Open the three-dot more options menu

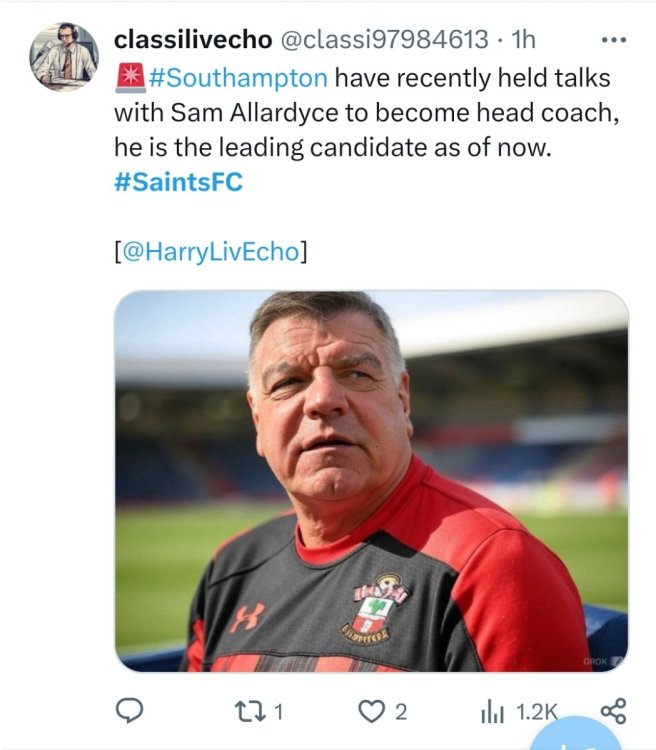click(611, 40)
